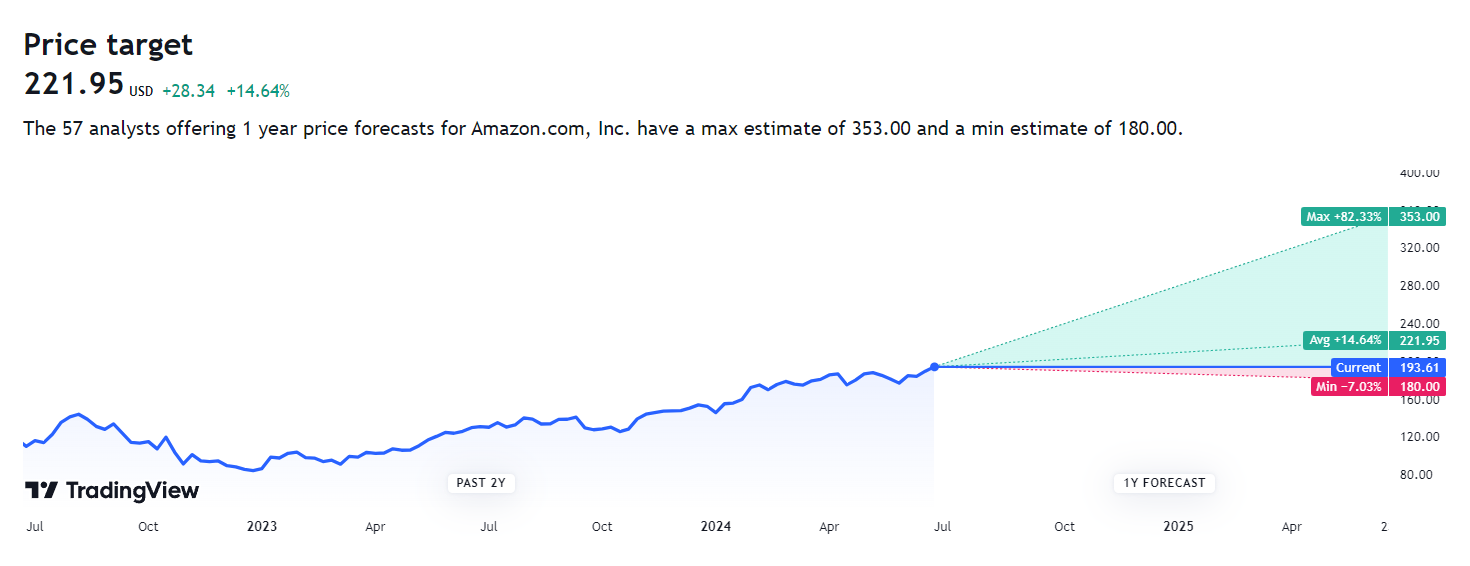Select the PAST 2Y chart label

tap(480, 483)
